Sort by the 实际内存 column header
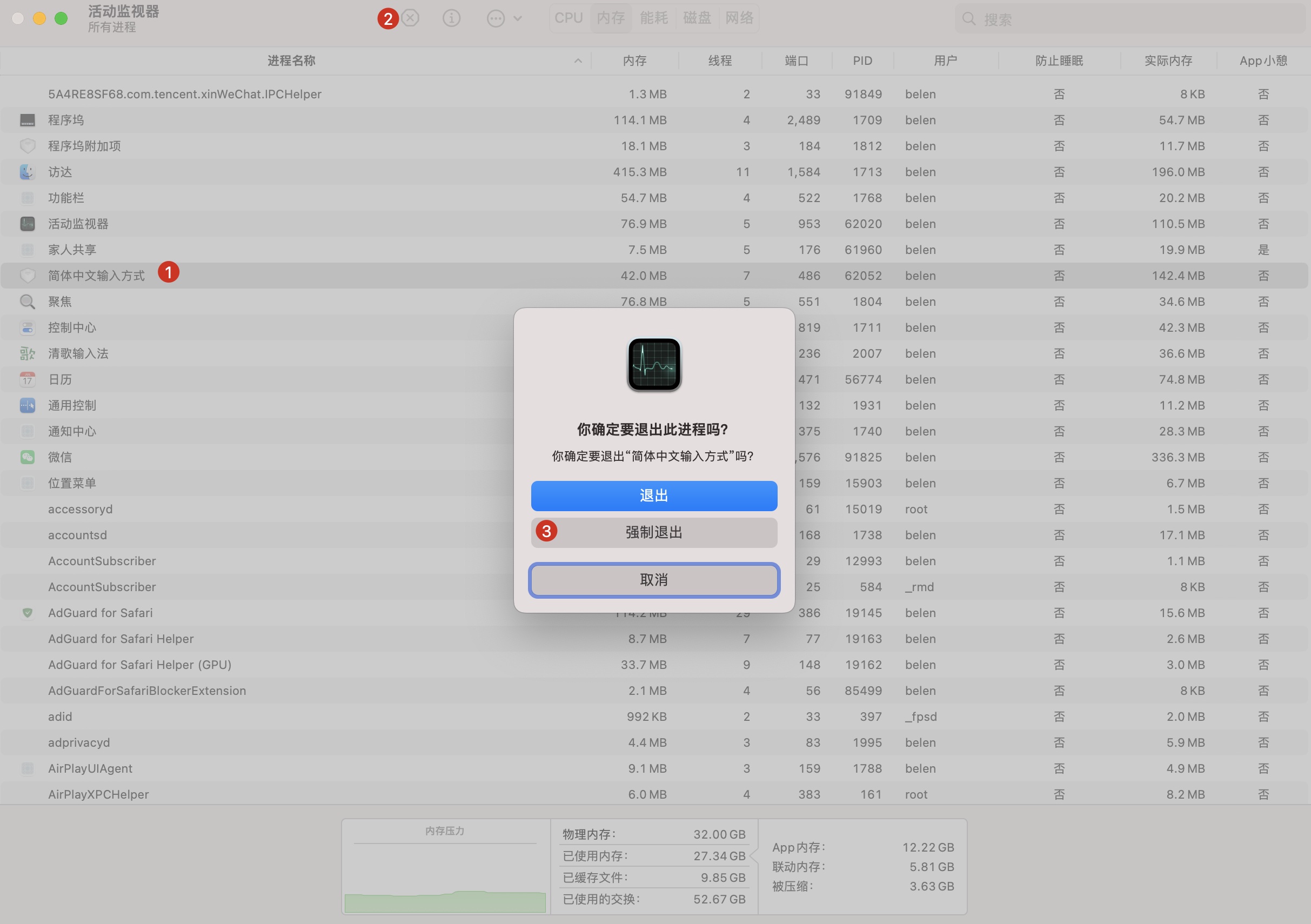This screenshot has width=1311, height=924. pyautogui.click(x=1168, y=61)
